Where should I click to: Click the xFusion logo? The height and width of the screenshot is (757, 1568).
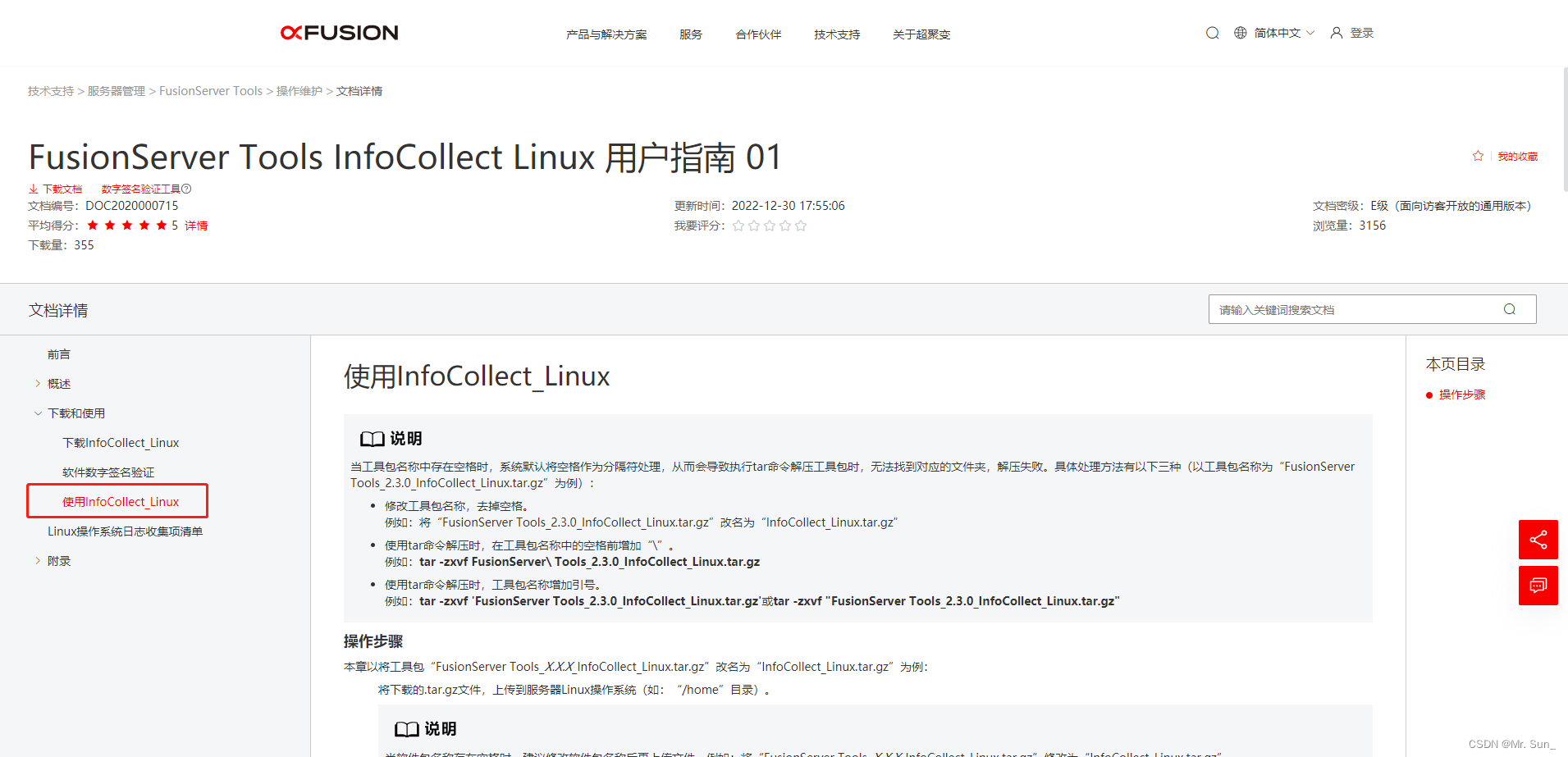340,33
